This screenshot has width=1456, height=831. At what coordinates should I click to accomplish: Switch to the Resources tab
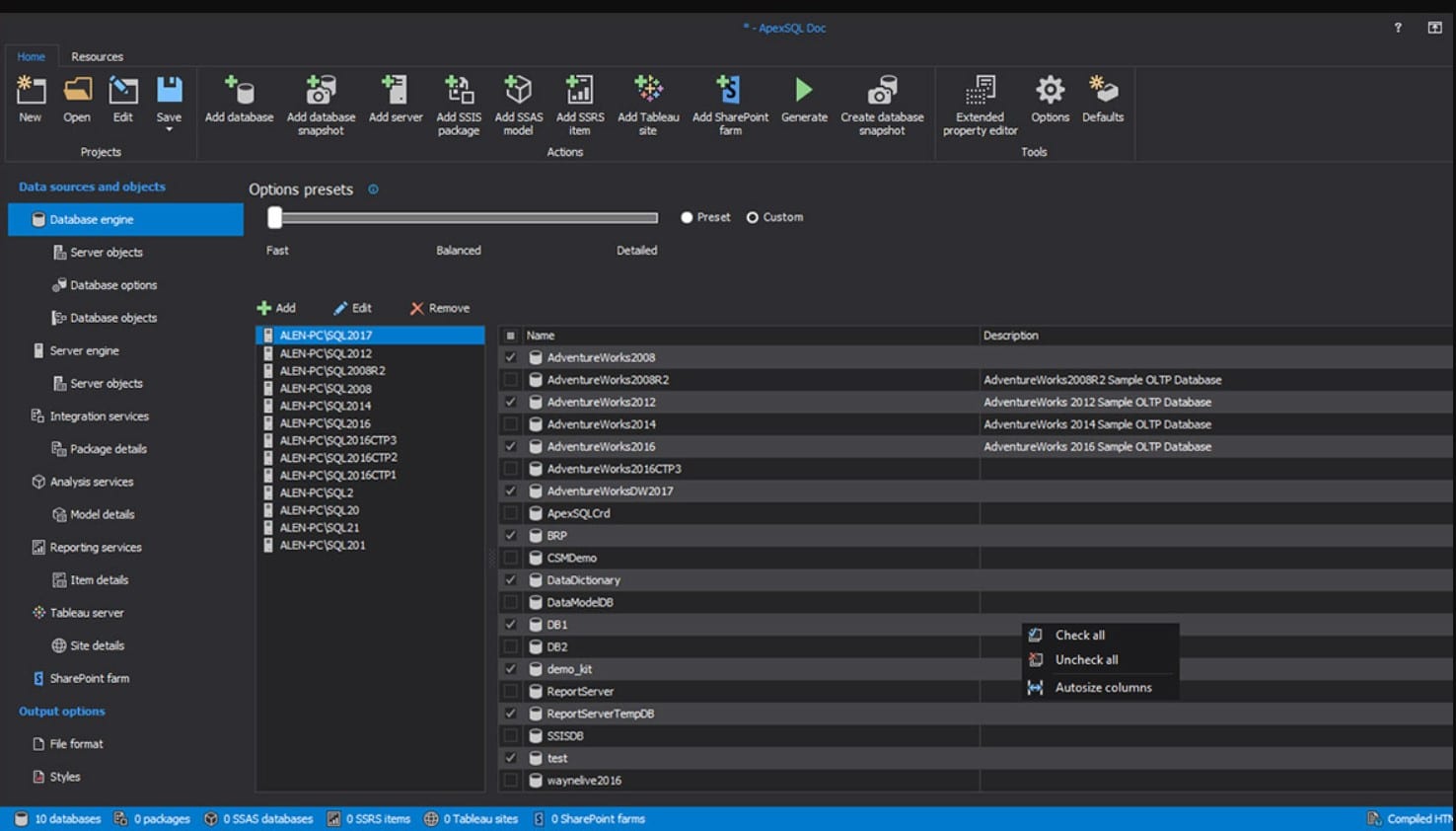97,56
